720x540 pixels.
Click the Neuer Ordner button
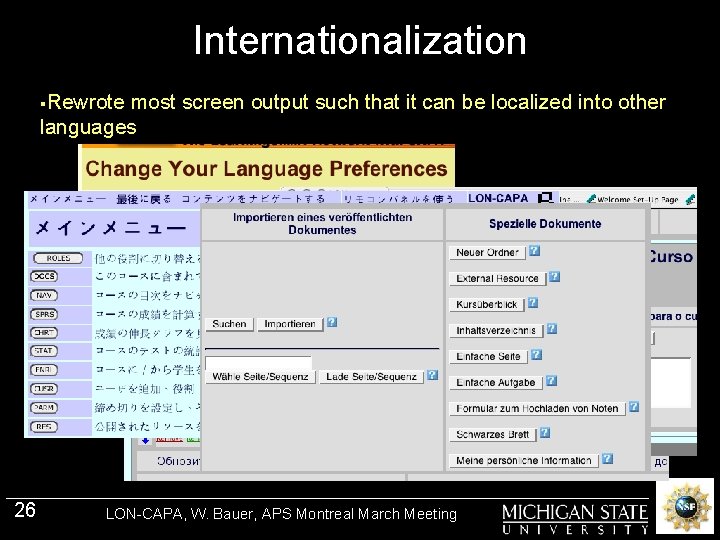coord(487,253)
